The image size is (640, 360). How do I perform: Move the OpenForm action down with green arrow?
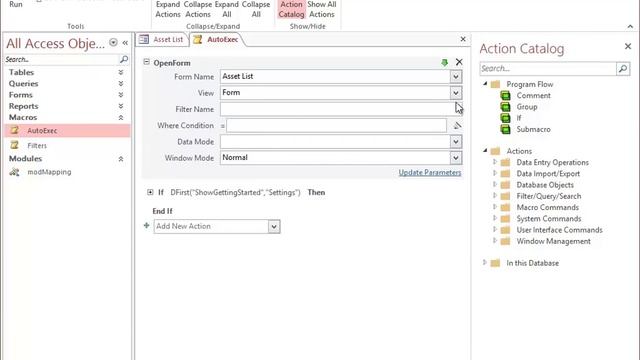coord(444,62)
